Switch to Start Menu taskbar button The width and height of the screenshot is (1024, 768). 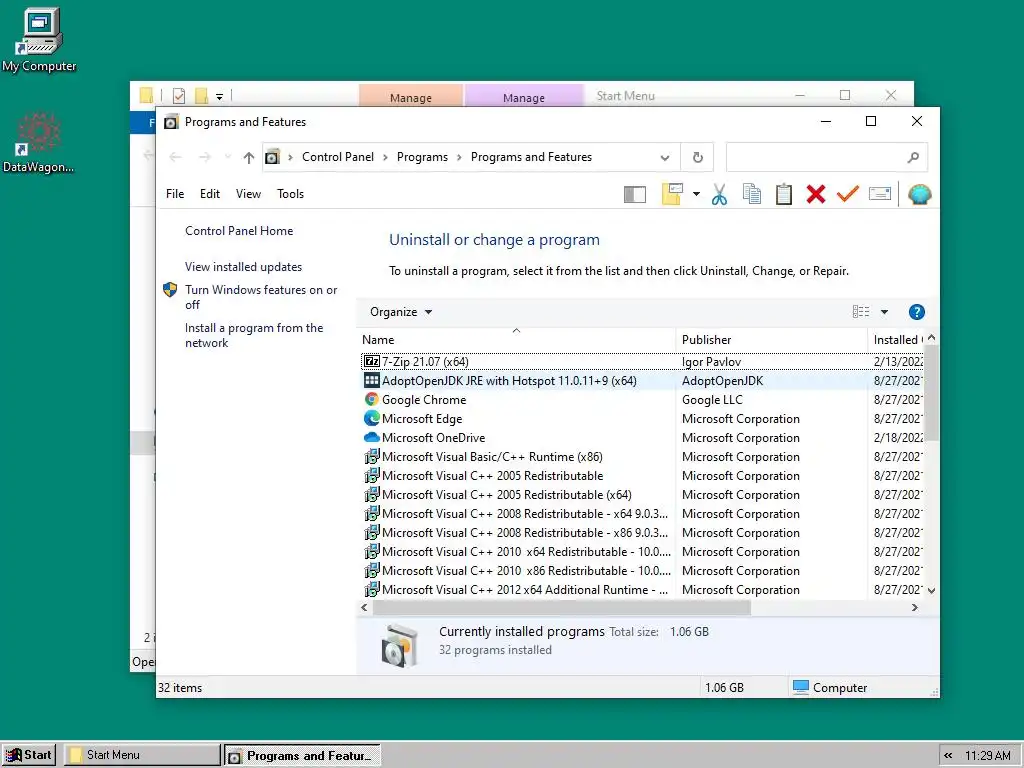coord(142,755)
